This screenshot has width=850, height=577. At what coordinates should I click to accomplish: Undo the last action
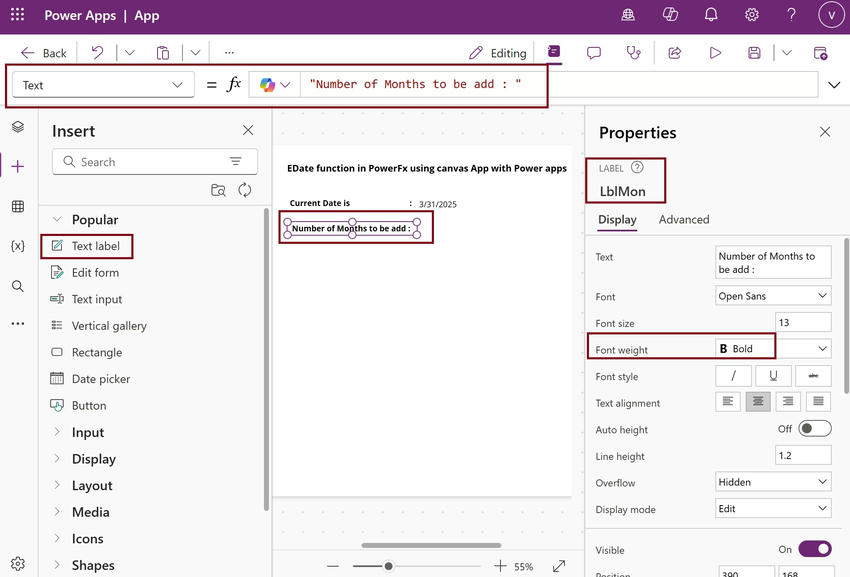coord(98,53)
